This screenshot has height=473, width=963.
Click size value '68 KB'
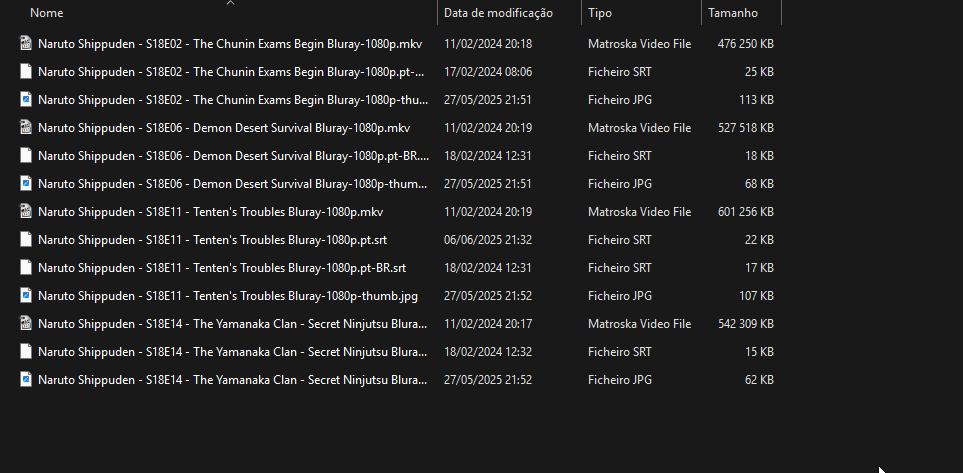click(x=759, y=184)
